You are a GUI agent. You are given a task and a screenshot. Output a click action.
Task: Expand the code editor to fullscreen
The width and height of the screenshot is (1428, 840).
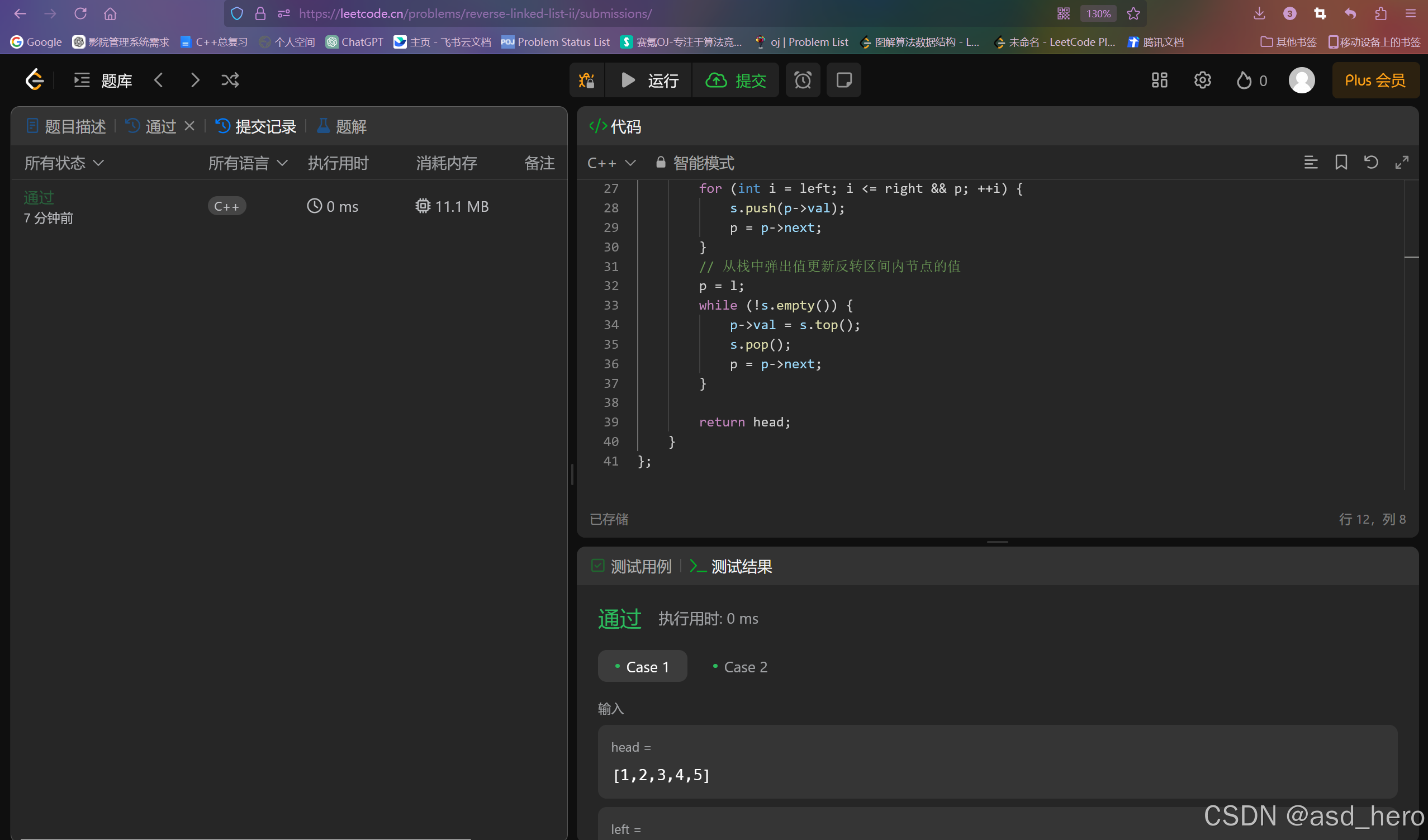(x=1401, y=163)
